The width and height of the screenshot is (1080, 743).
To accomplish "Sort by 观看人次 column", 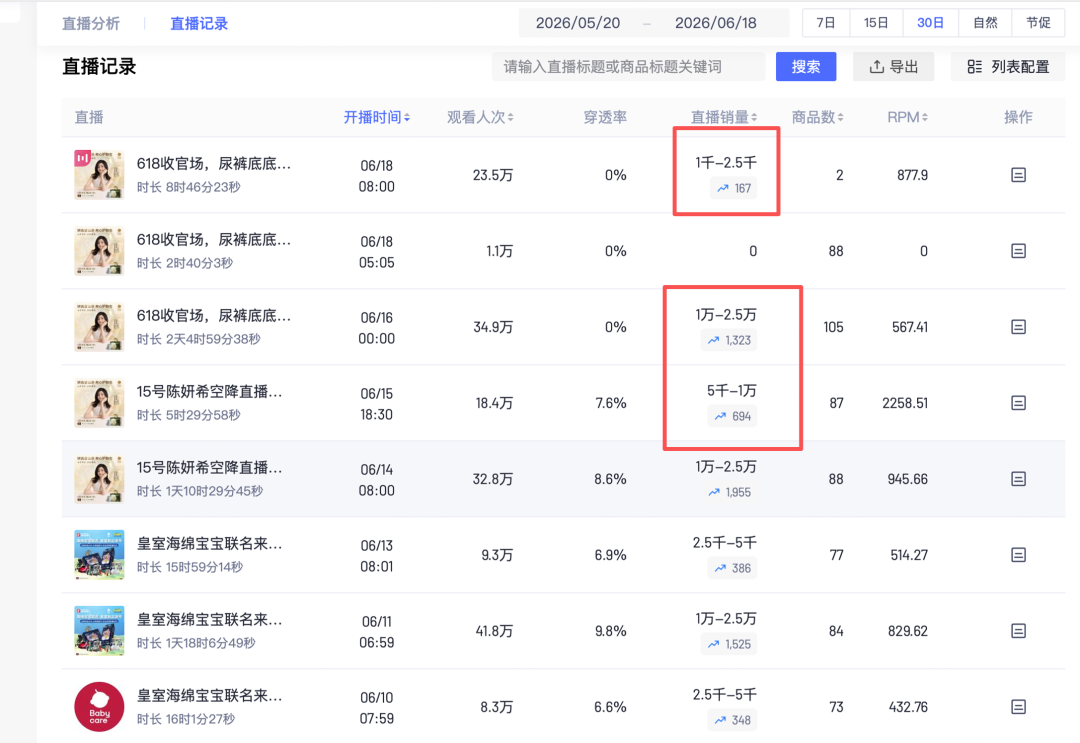I will (480, 118).
